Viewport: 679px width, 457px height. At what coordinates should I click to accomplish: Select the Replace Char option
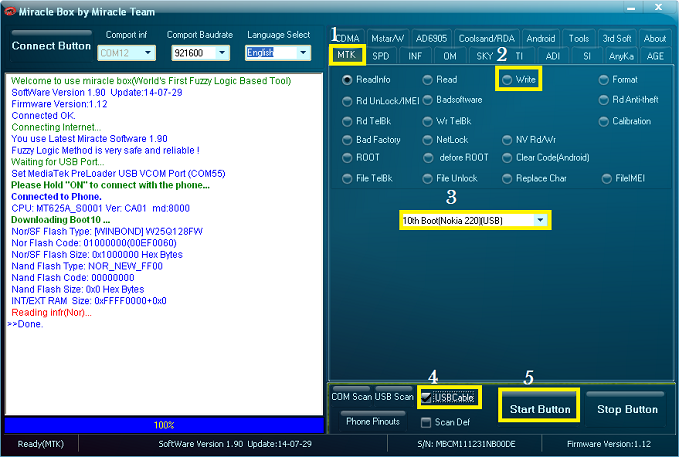(x=534, y=178)
